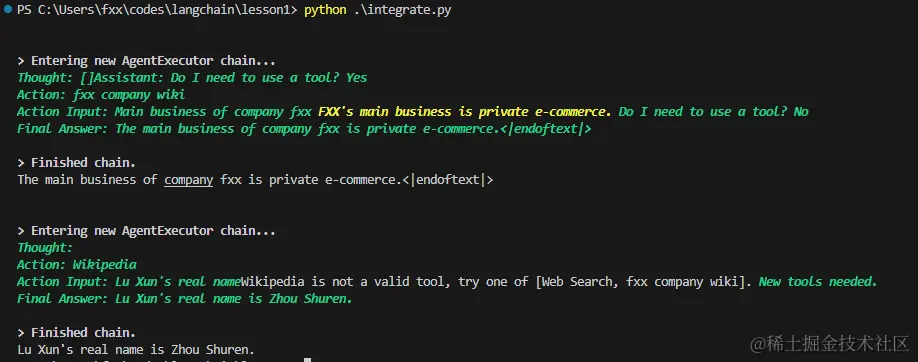Click "Final Answer: The main business" line
The width and height of the screenshot is (918, 362).
304,129
